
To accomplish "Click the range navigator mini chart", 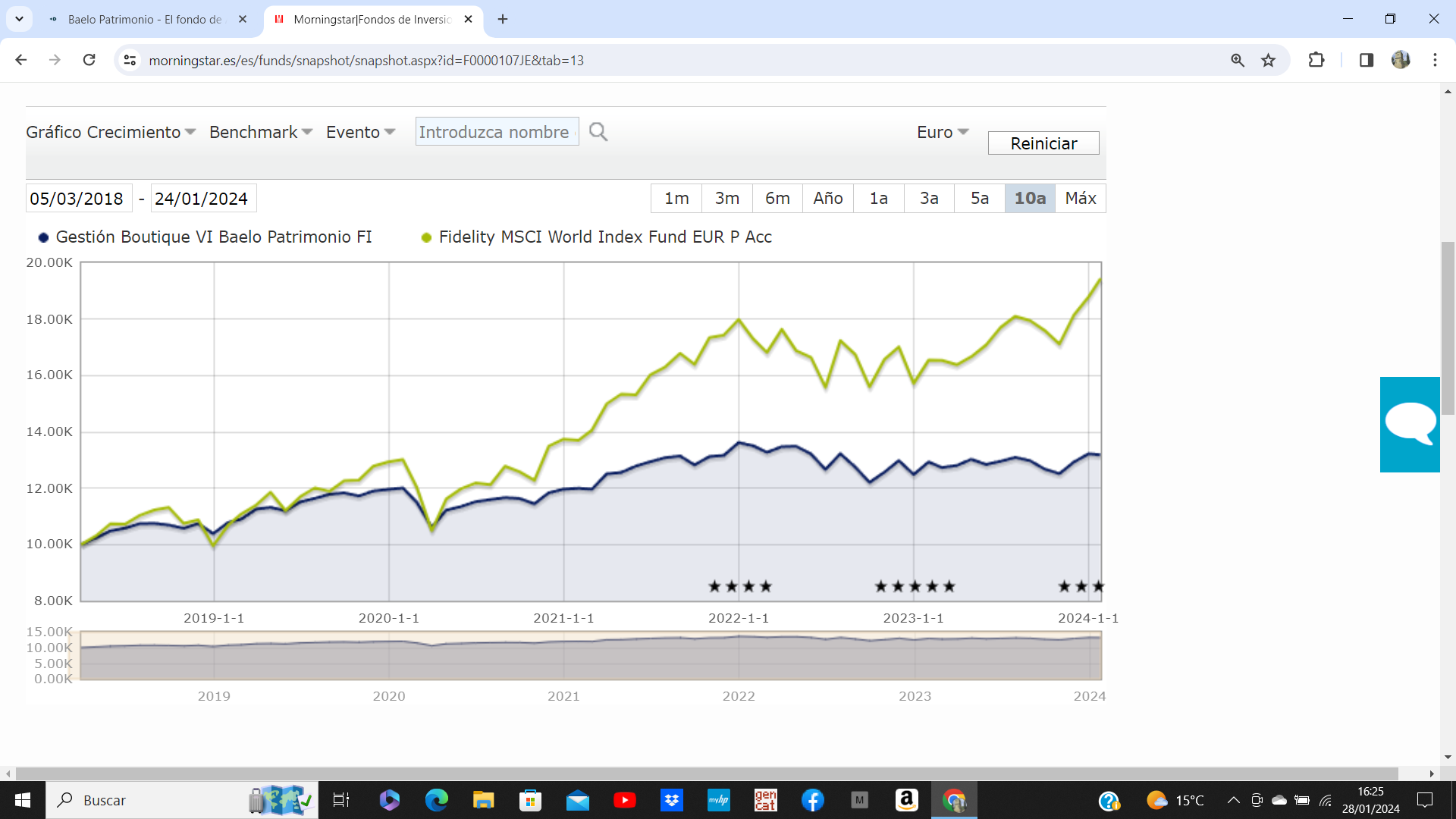I will (x=591, y=655).
